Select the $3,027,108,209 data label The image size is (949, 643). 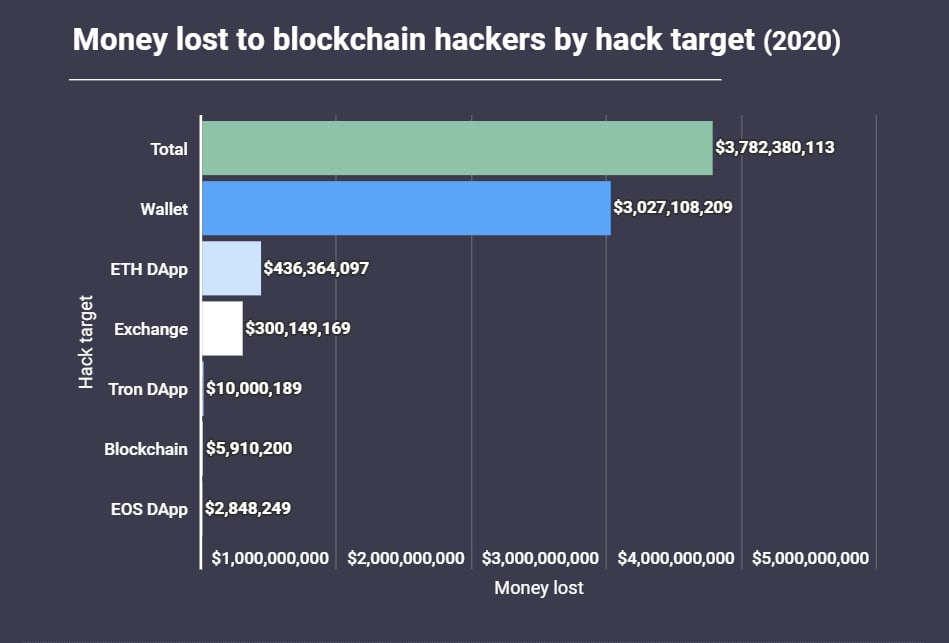[673, 208]
